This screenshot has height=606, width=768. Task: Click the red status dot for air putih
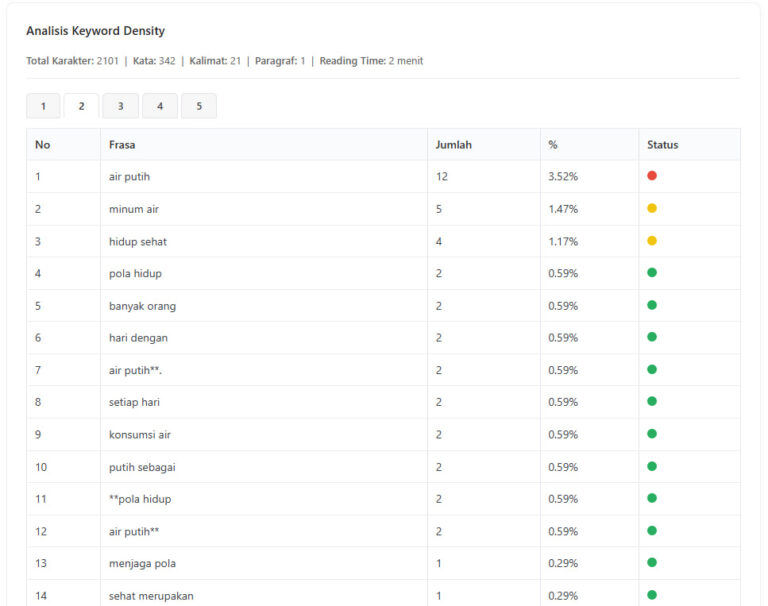652,176
